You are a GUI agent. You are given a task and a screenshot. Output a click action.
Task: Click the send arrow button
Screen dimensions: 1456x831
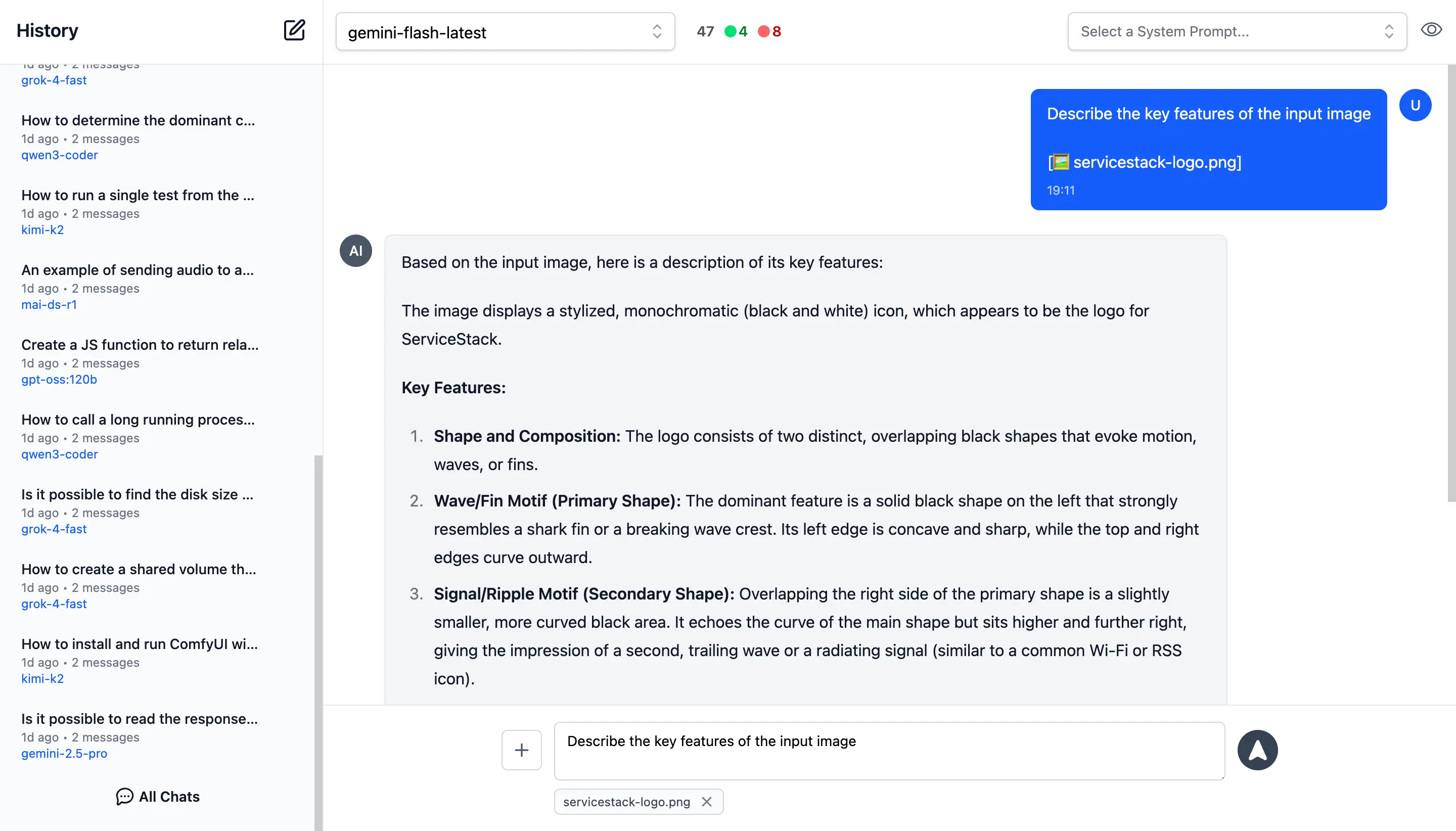click(1257, 750)
